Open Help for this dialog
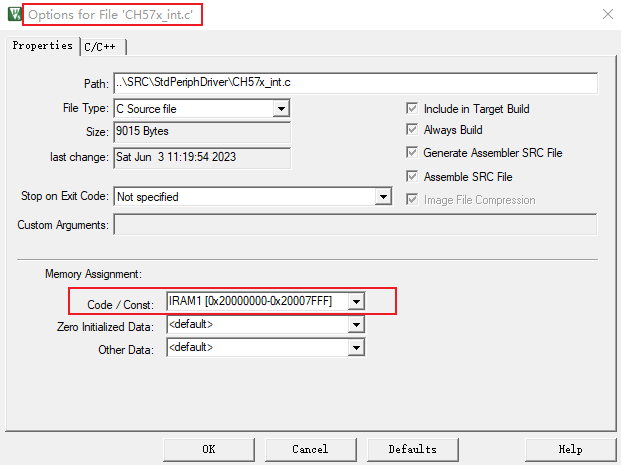This screenshot has width=621, height=465. click(x=570, y=449)
